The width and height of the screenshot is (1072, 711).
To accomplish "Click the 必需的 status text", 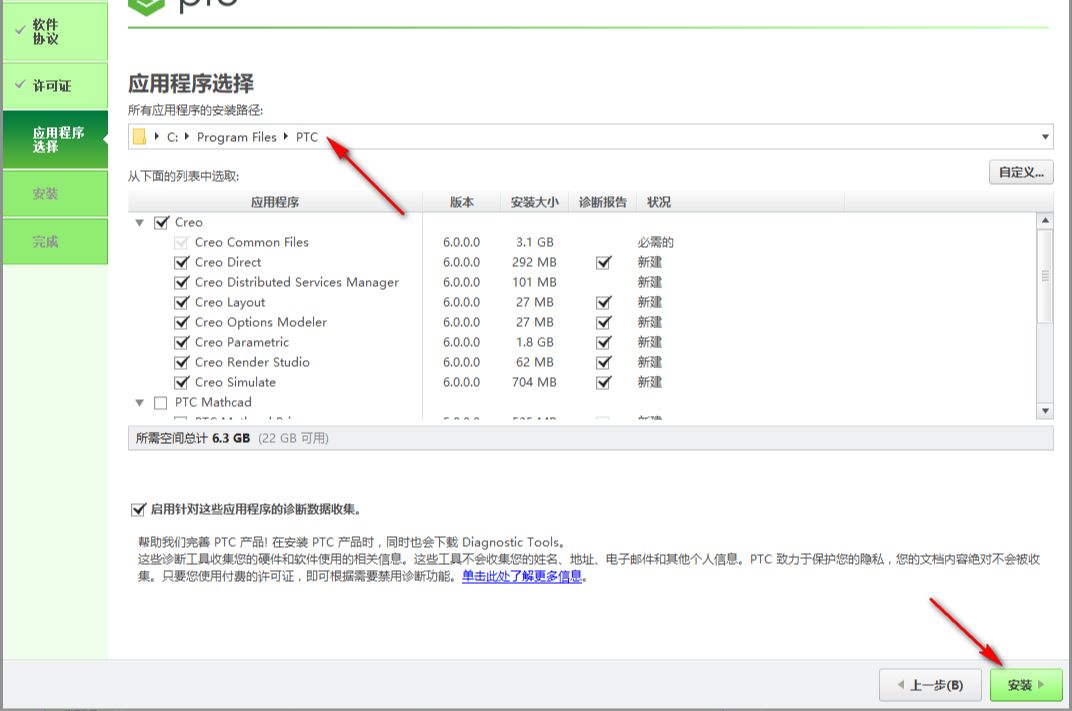I will [x=655, y=243].
